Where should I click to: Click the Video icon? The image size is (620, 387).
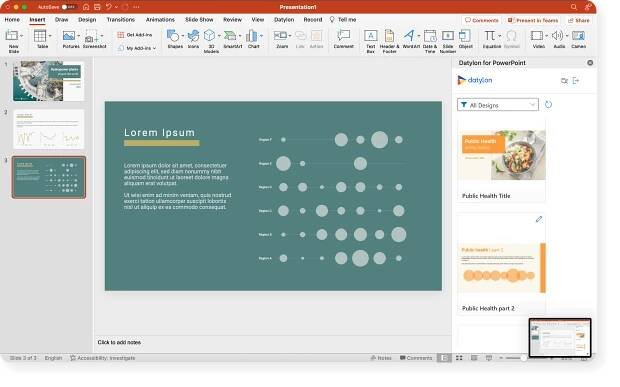click(537, 36)
